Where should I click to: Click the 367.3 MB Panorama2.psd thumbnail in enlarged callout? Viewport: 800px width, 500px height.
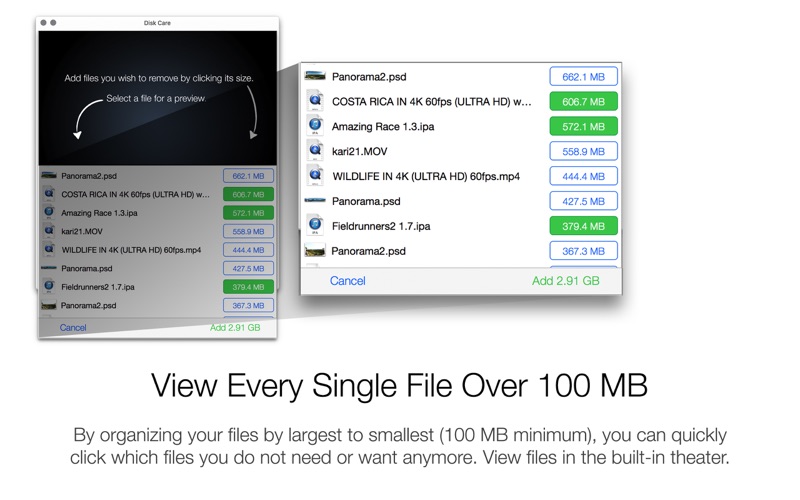coord(315,251)
